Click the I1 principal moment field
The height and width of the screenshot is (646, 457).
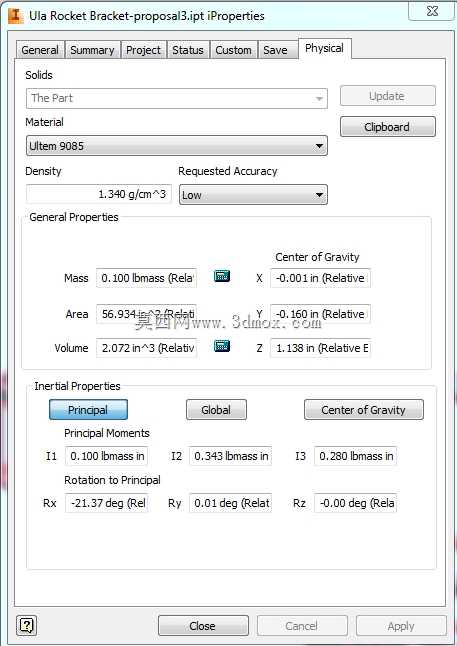coord(106,456)
